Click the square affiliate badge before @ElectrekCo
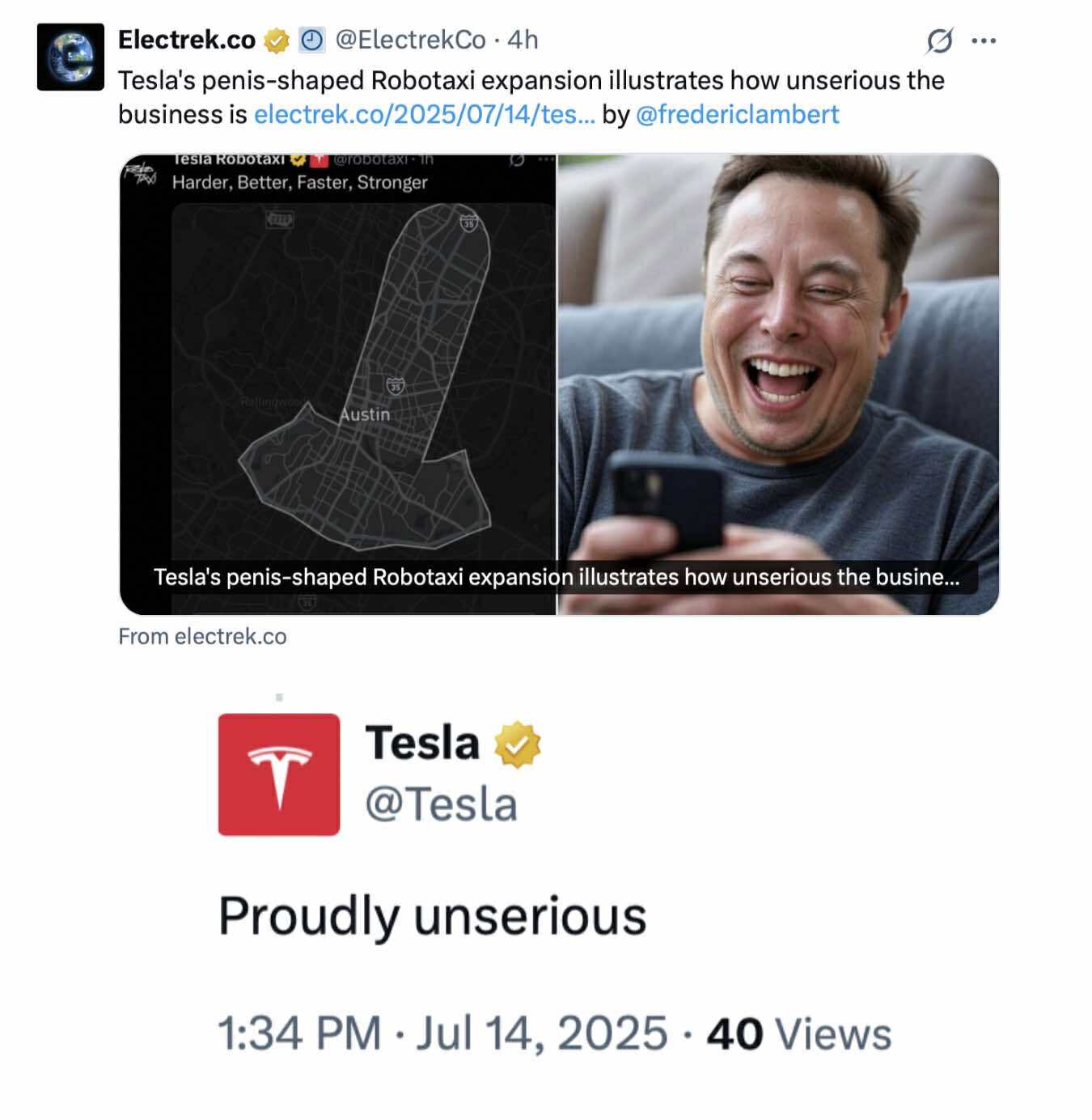This screenshot has width=1092, height=1120. (x=311, y=40)
